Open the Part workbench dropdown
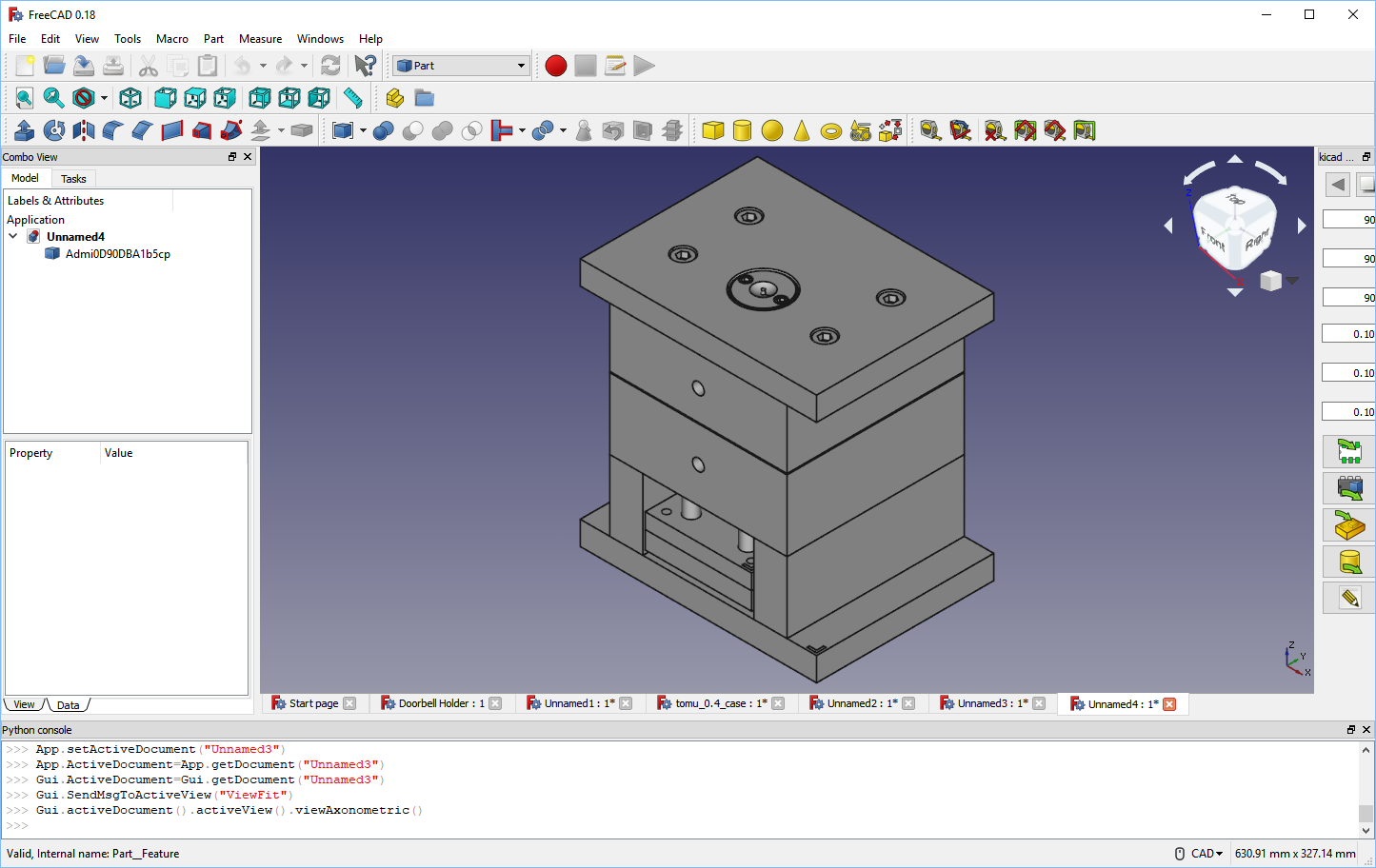The height and width of the screenshot is (868, 1376). pos(462,66)
